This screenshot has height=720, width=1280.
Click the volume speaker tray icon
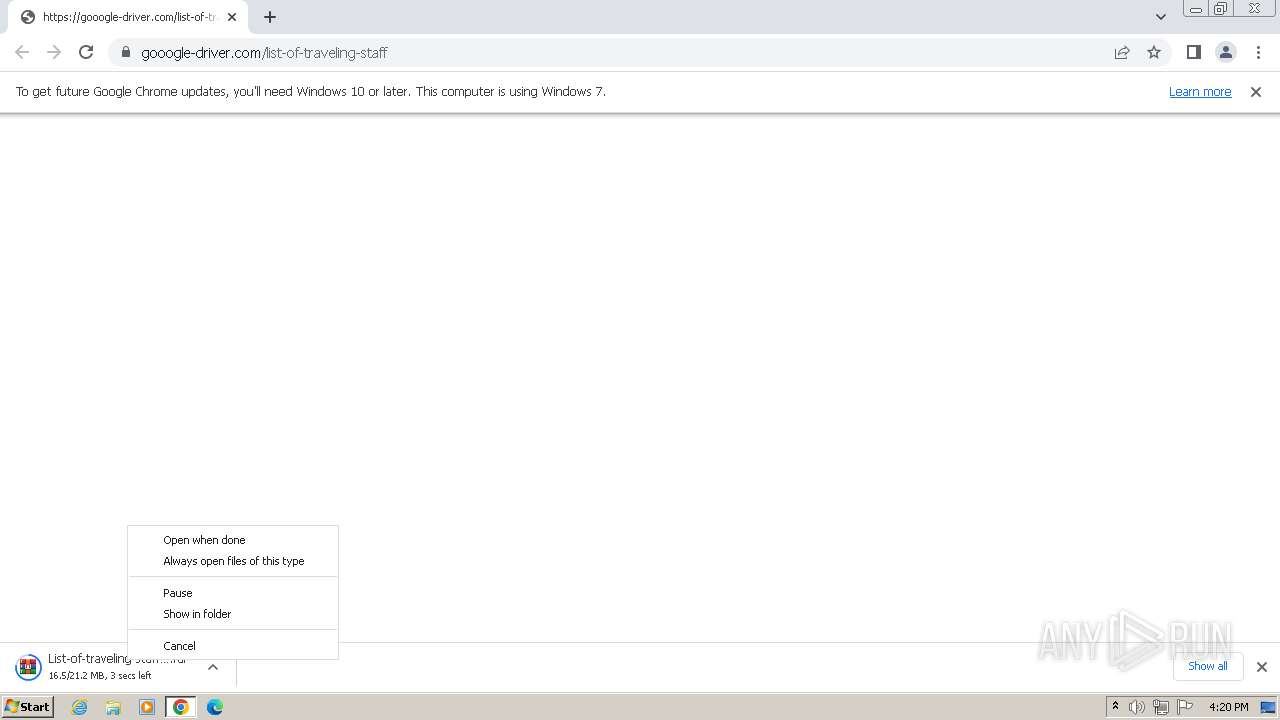click(x=1137, y=707)
